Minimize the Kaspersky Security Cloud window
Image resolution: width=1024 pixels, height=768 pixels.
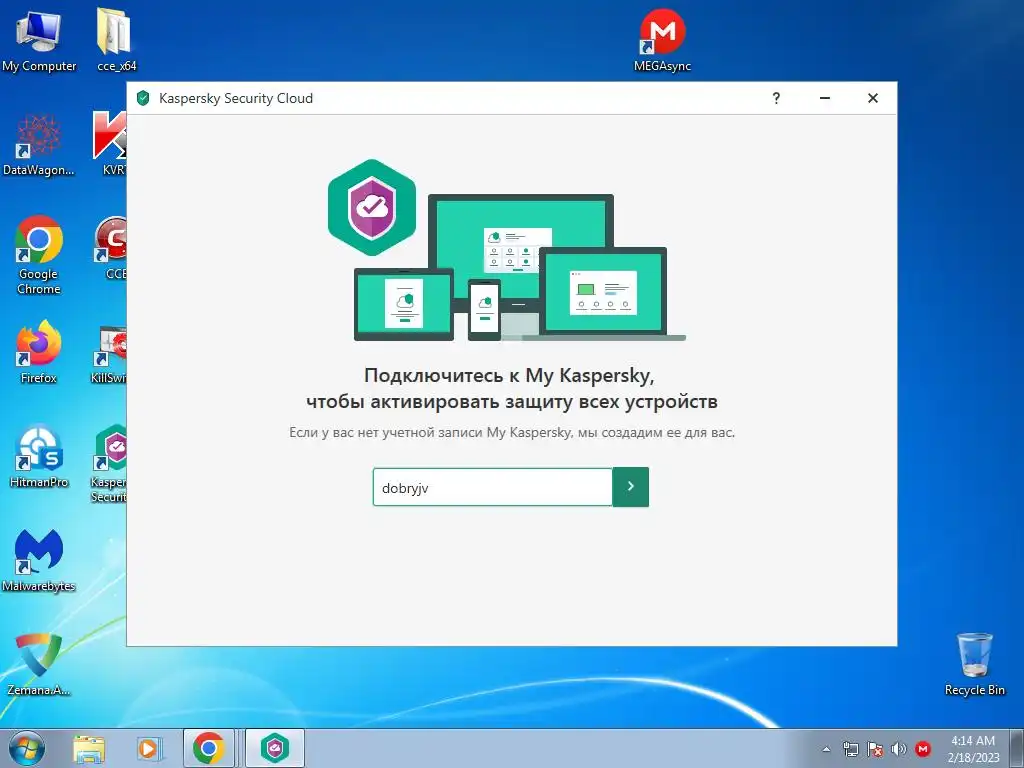[x=825, y=98]
